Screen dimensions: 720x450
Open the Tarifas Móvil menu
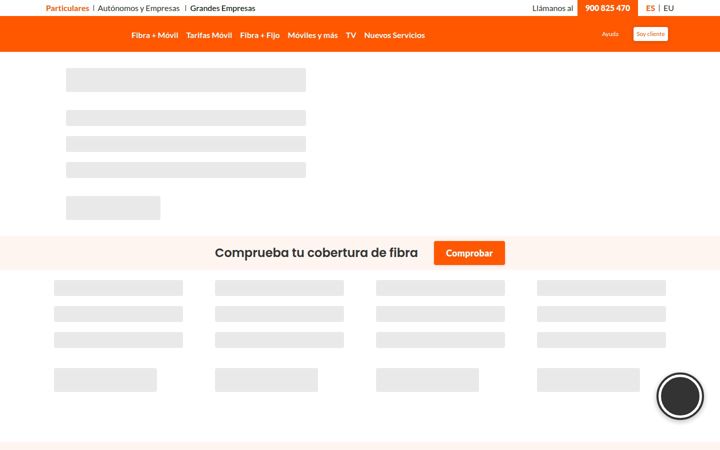tap(209, 35)
